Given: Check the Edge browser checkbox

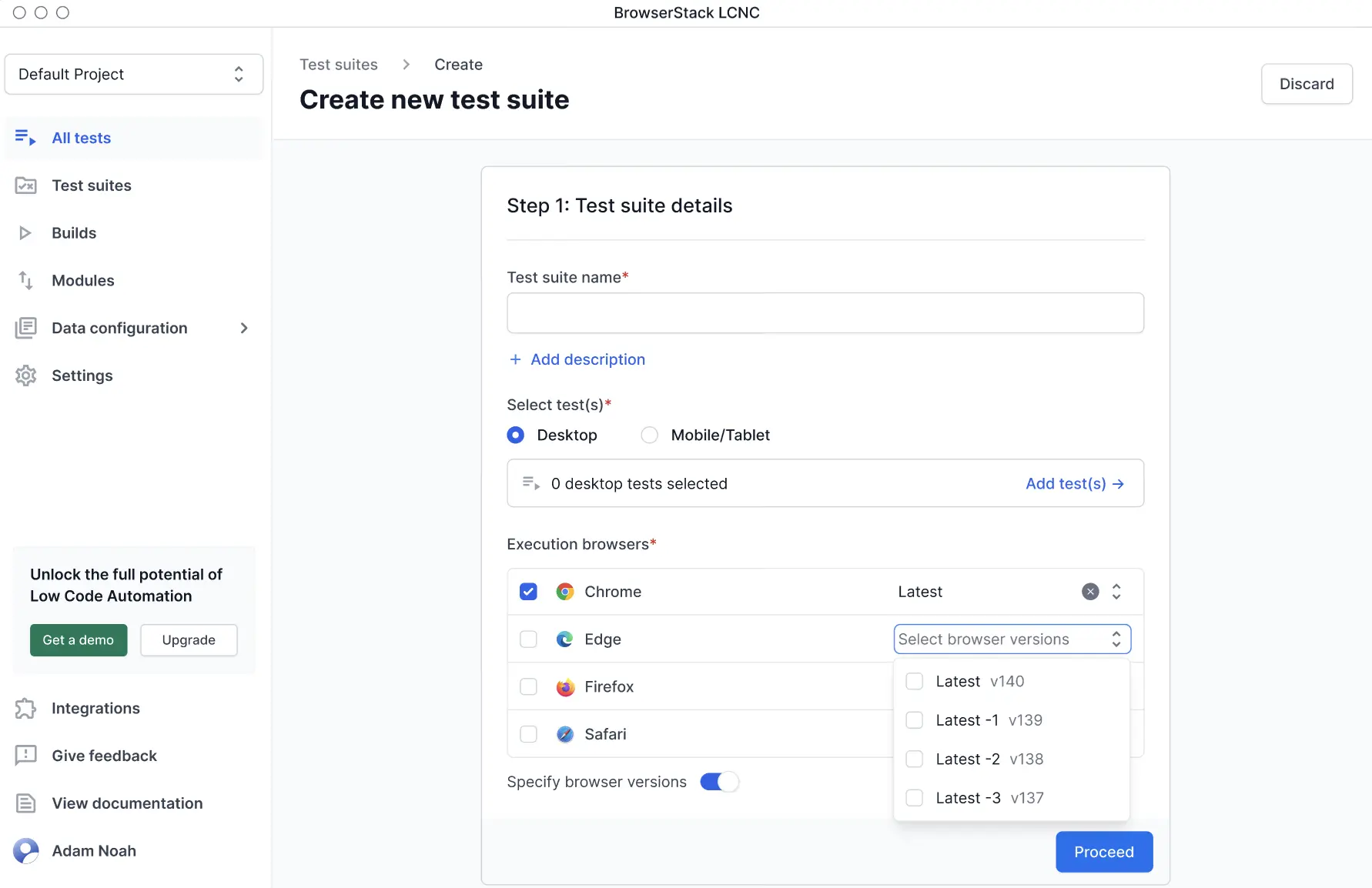Looking at the screenshot, I should (528, 639).
